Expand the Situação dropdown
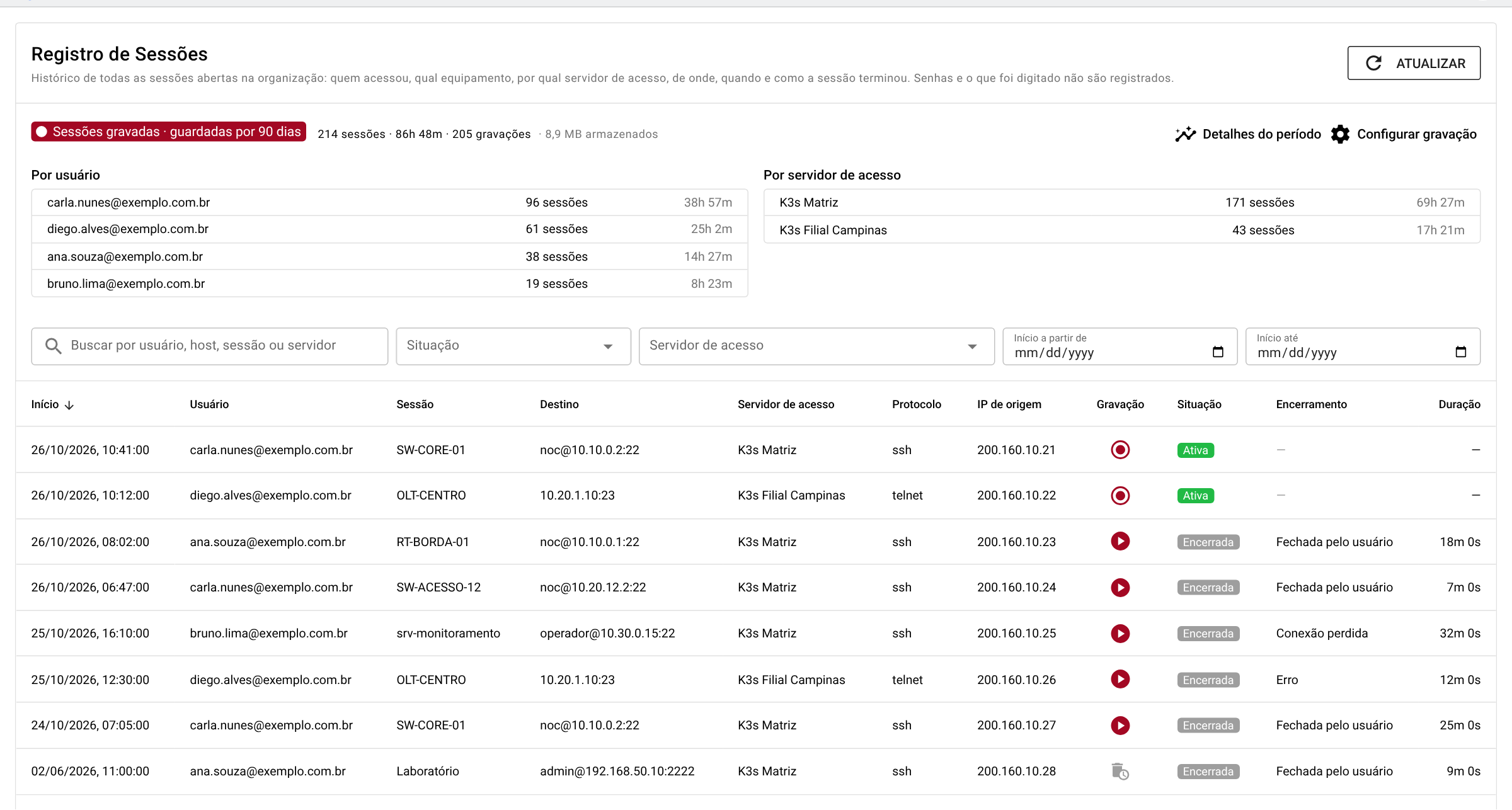Image resolution: width=1512 pixels, height=810 pixels. pyautogui.click(x=513, y=346)
